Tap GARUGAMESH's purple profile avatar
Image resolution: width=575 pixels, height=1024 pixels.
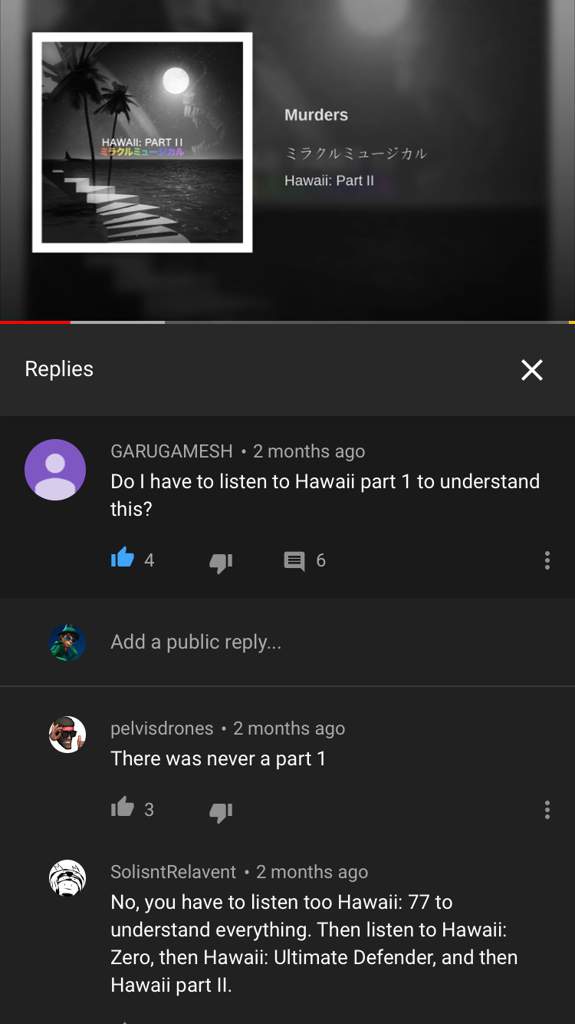click(55, 470)
